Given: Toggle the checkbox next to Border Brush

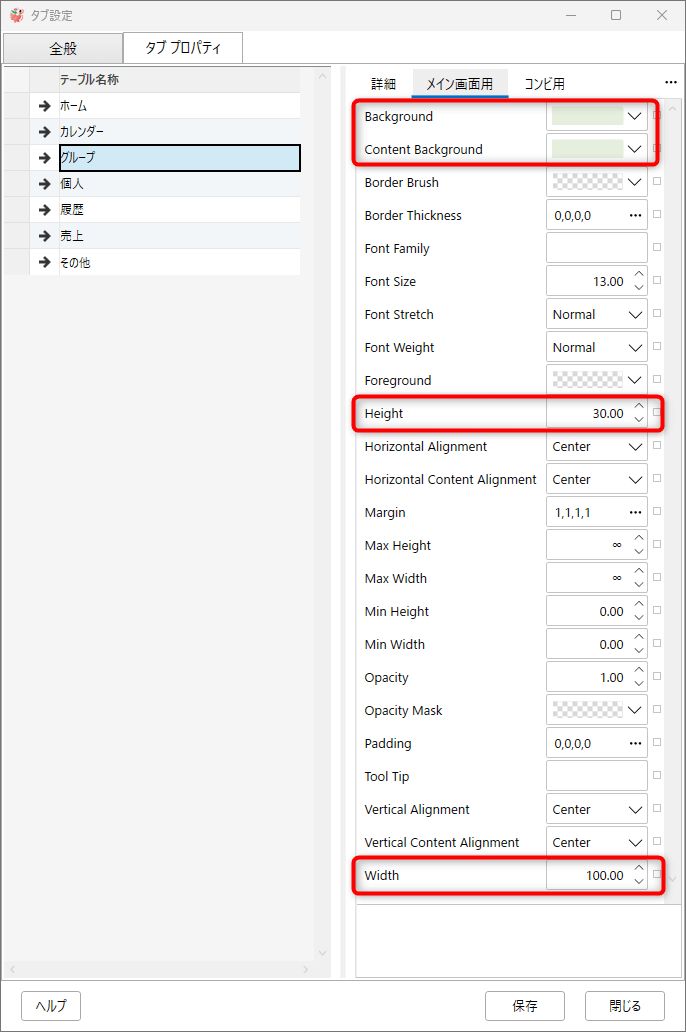Looking at the screenshot, I should (656, 181).
